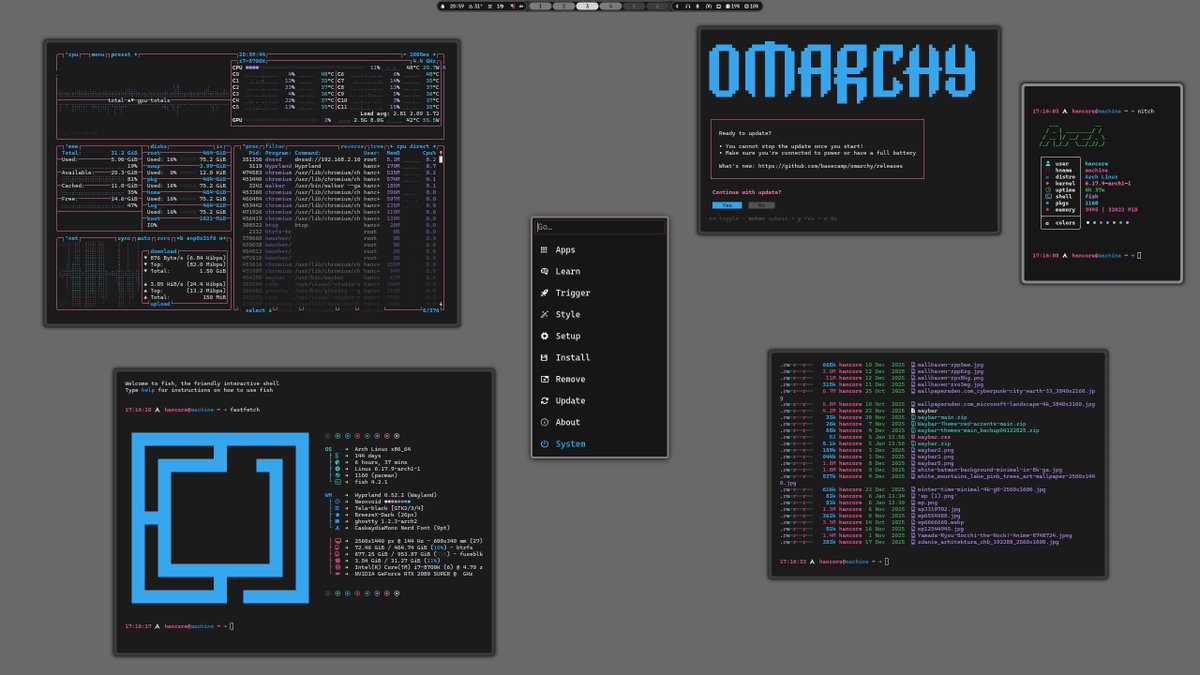
Task: Toggle tree view in btop proc
Action: (377, 147)
